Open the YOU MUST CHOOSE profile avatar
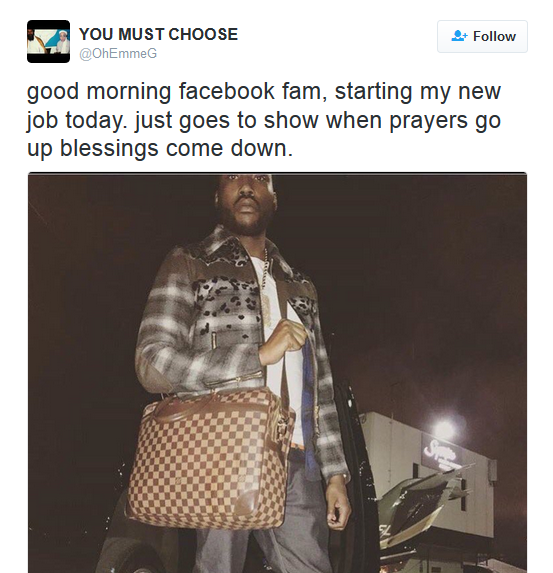The width and height of the screenshot is (553, 573). coord(48,41)
